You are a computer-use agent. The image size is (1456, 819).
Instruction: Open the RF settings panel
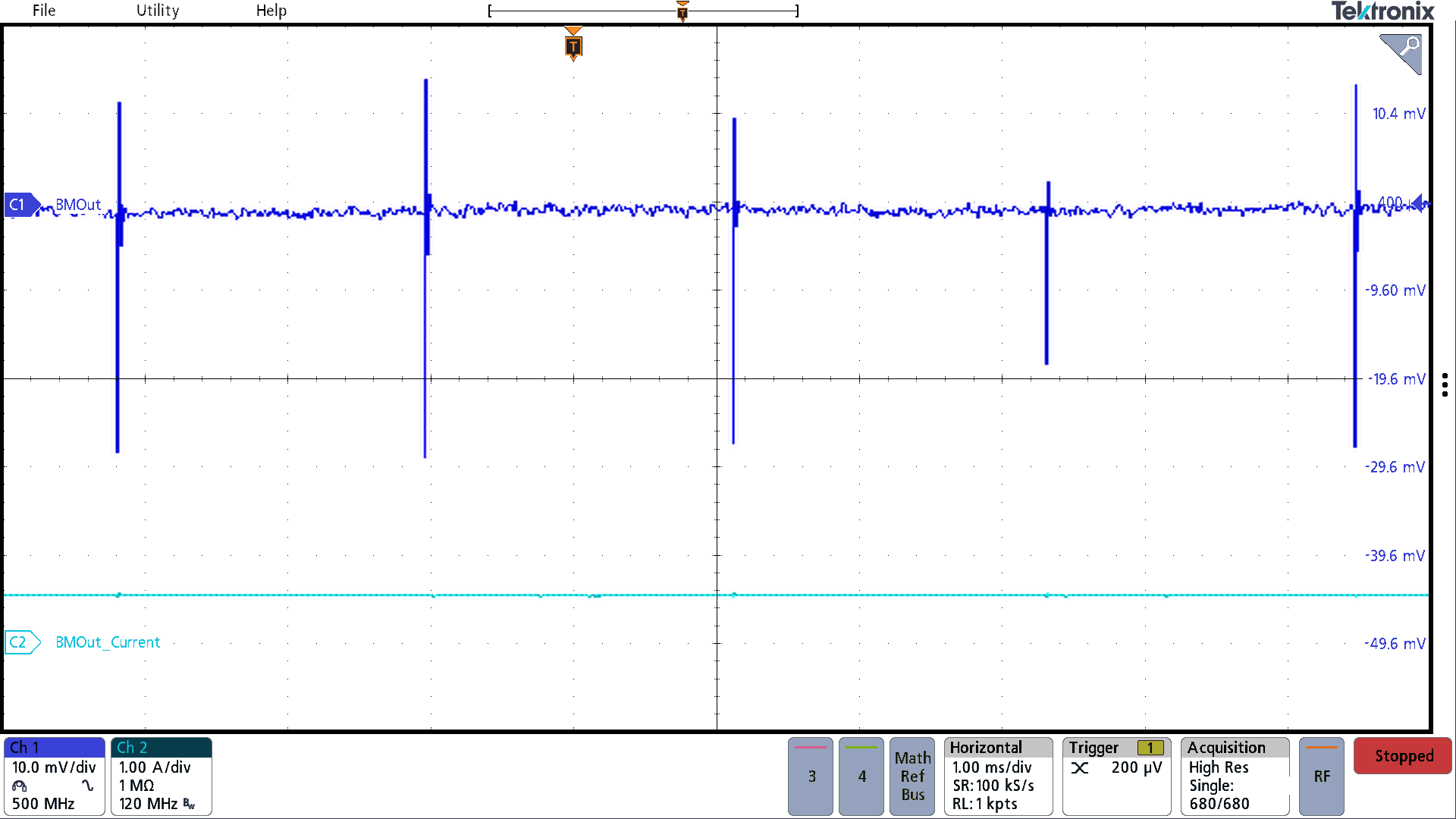(x=1321, y=776)
